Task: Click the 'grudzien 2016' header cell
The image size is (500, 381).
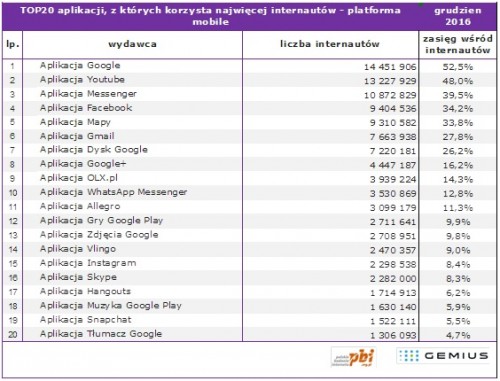Action: pyautogui.click(x=458, y=16)
